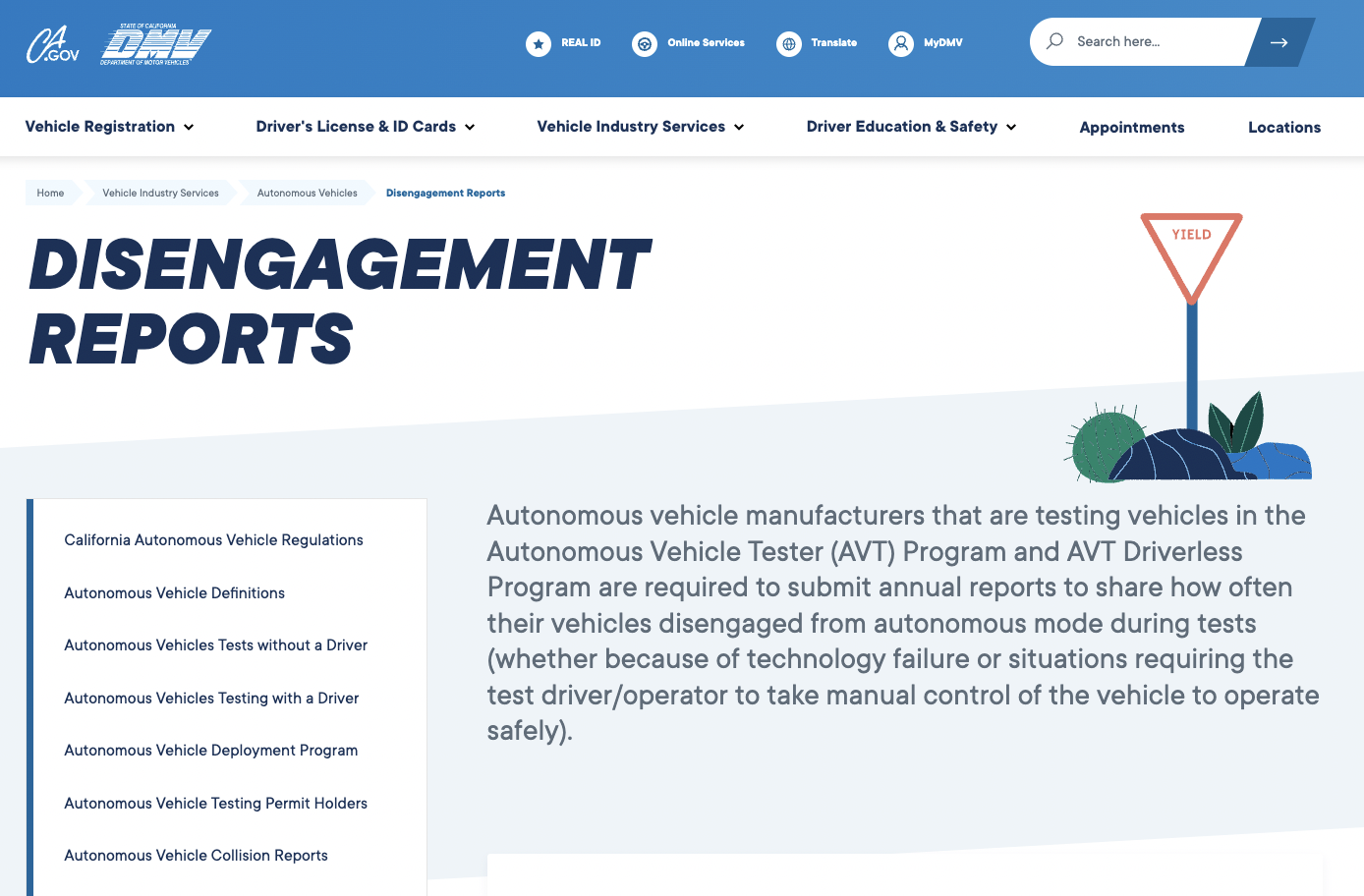Click the Disengagement Reports breadcrumb
Image resolution: width=1364 pixels, height=896 pixels.
445,193
